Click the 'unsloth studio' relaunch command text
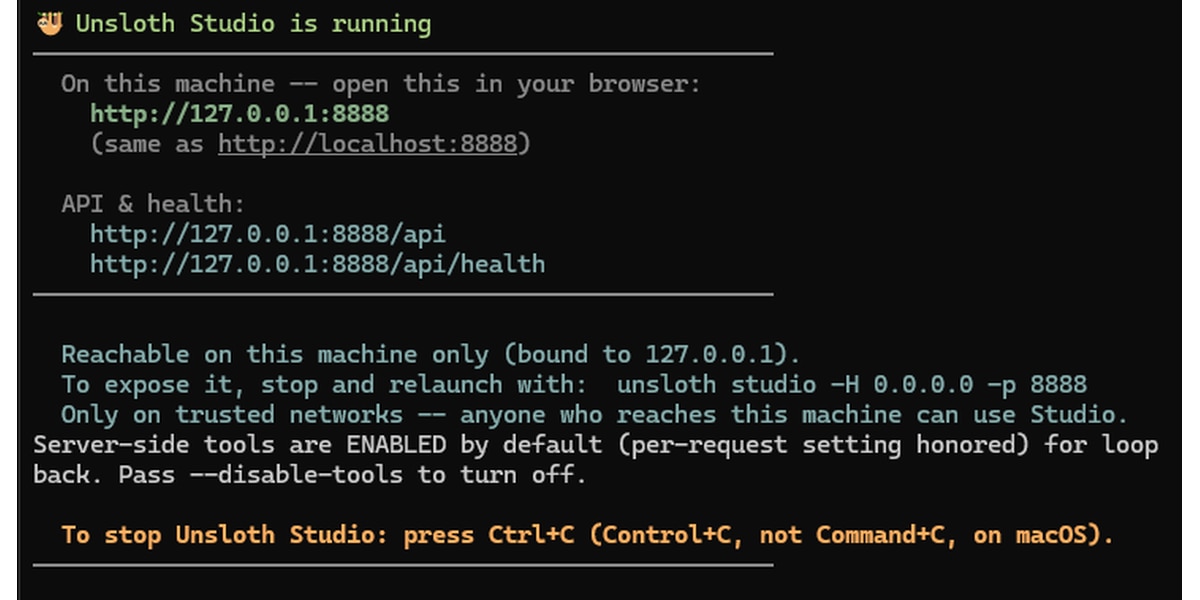 point(716,384)
